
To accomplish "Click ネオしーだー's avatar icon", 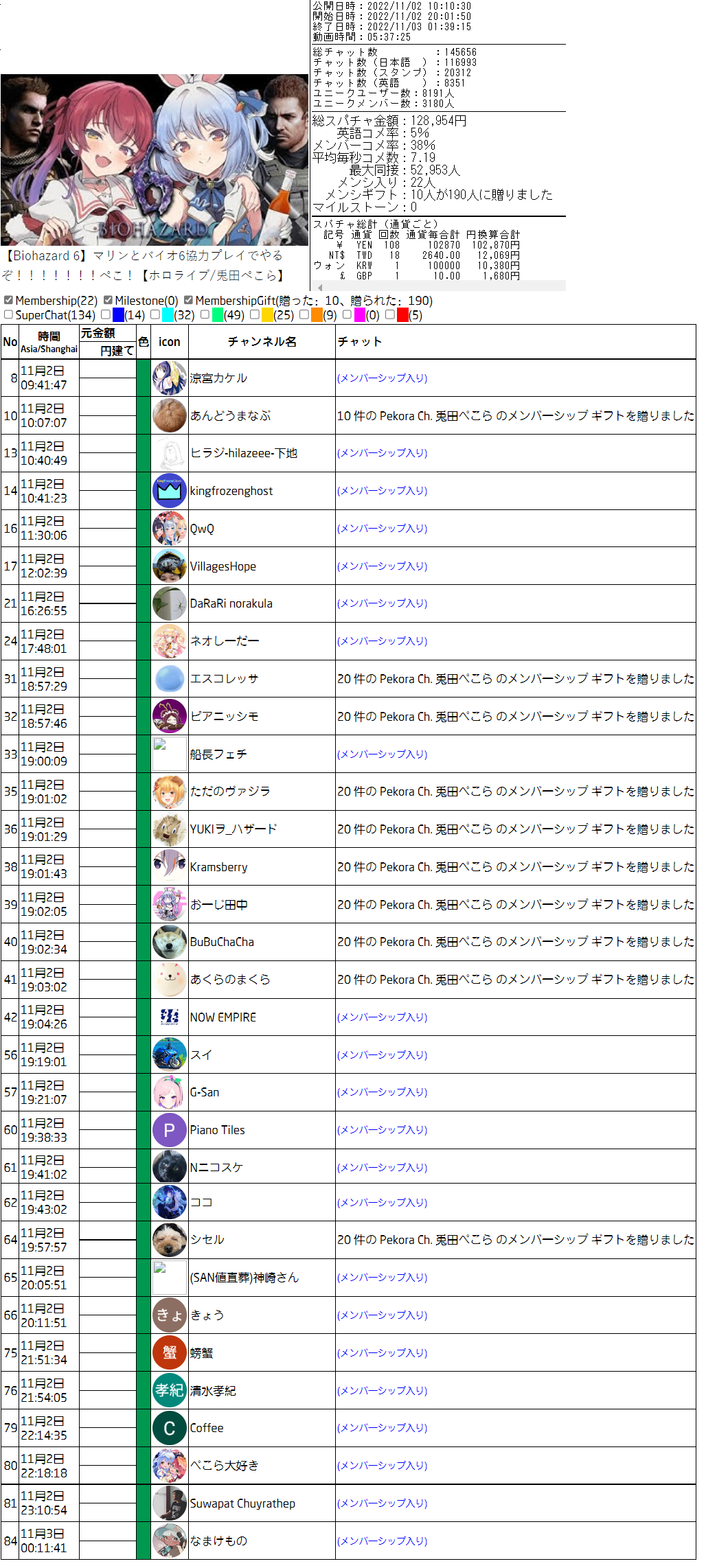I will click(170, 641).
